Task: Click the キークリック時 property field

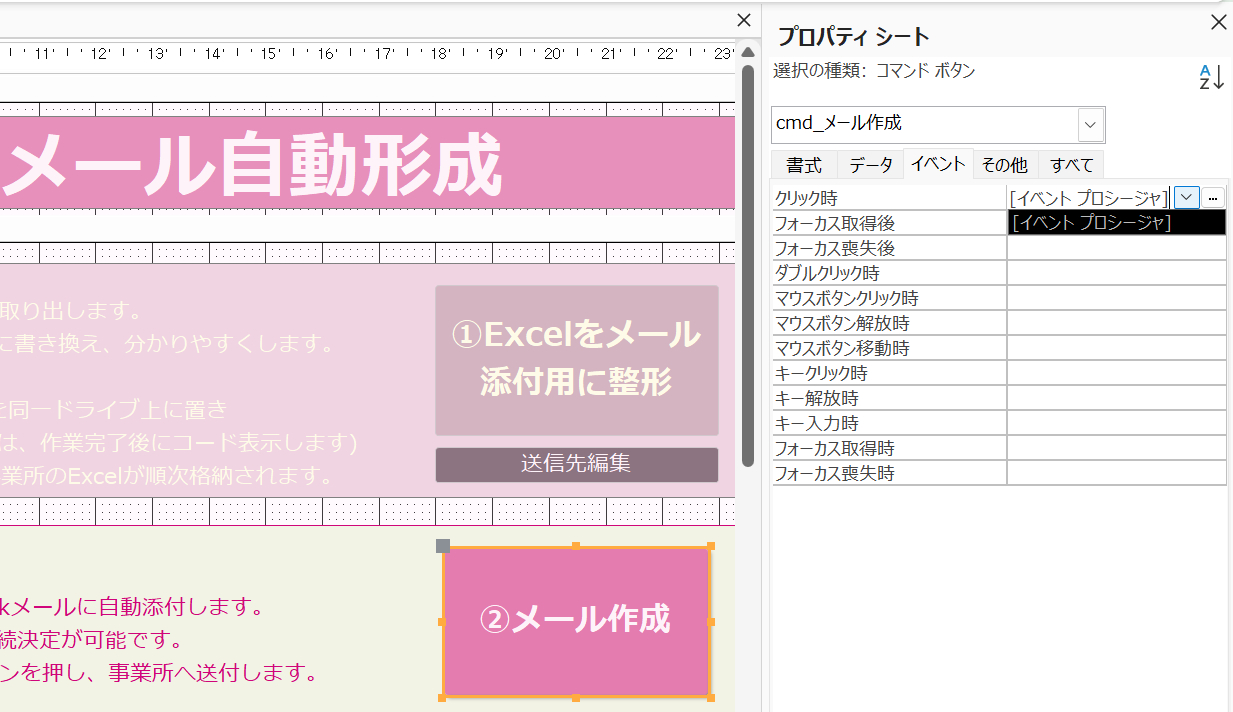Action: click(x=1116, y=373)
